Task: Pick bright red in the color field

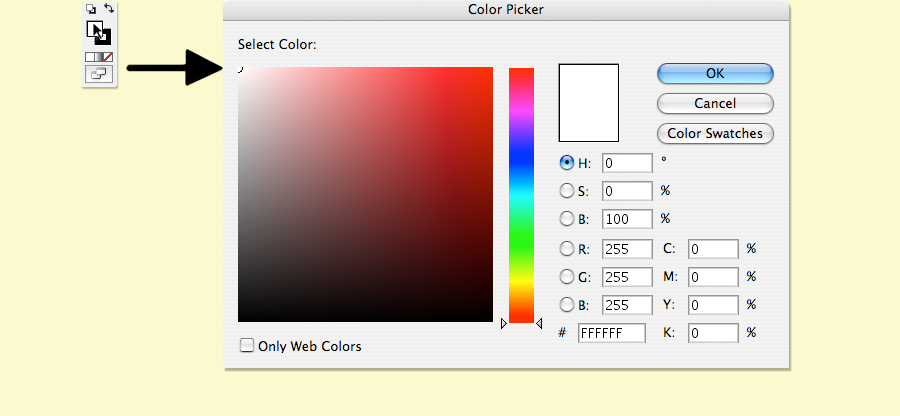Action: point(486,74)
